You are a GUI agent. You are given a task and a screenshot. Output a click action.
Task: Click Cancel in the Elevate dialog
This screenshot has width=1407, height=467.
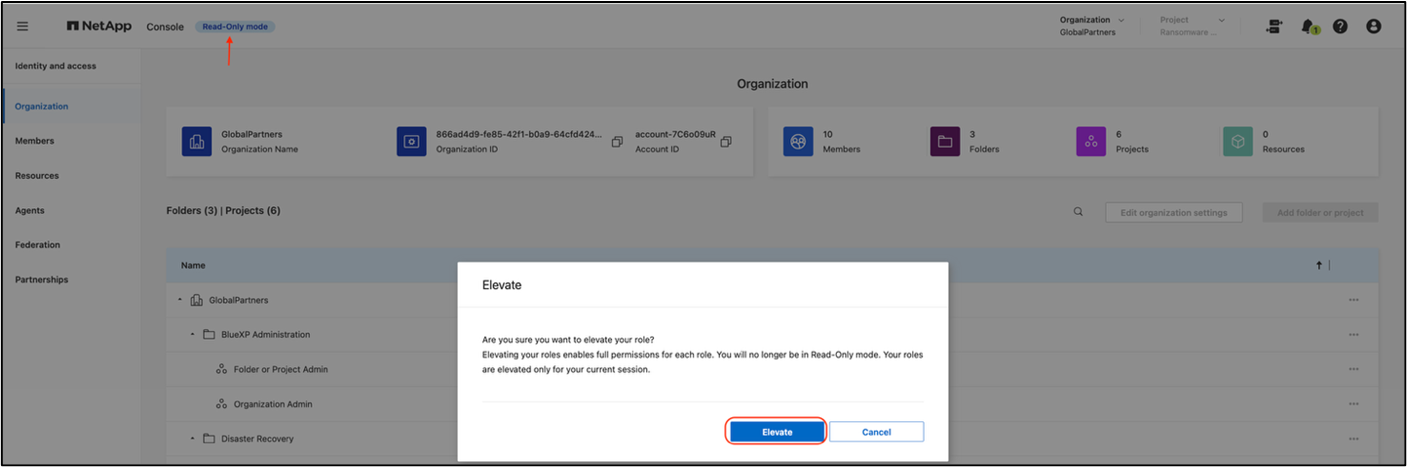876,432
